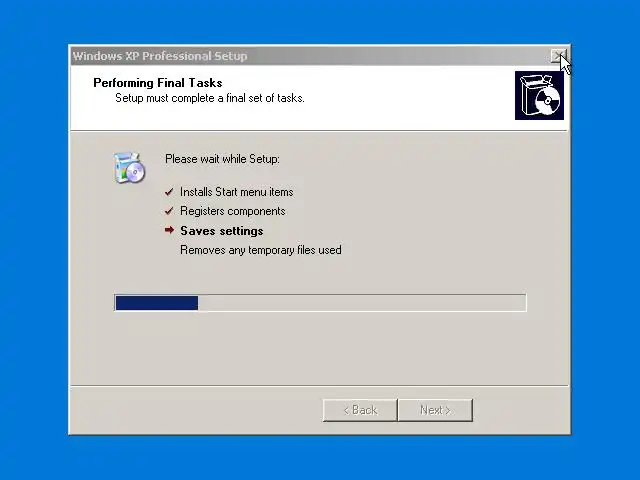Click the Performing Final Tasks heading

click(x=158, y=83)
